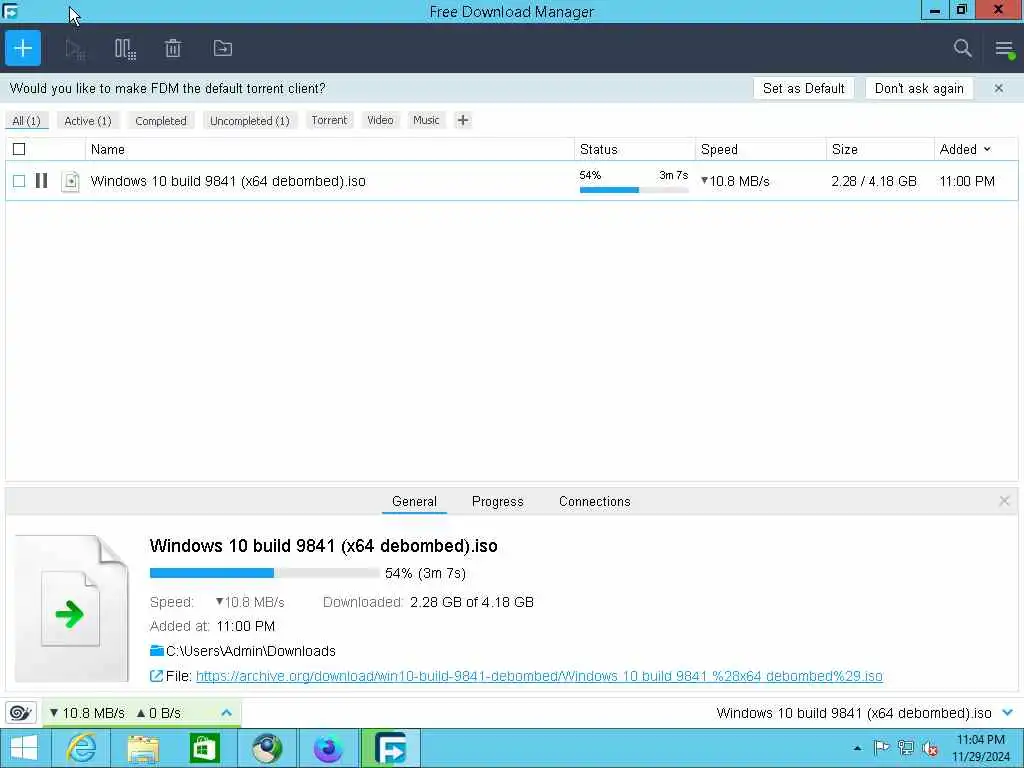1024x768 pixels.
Task: Launch Internet Explorer from taskbar
Action: point(82,748)
